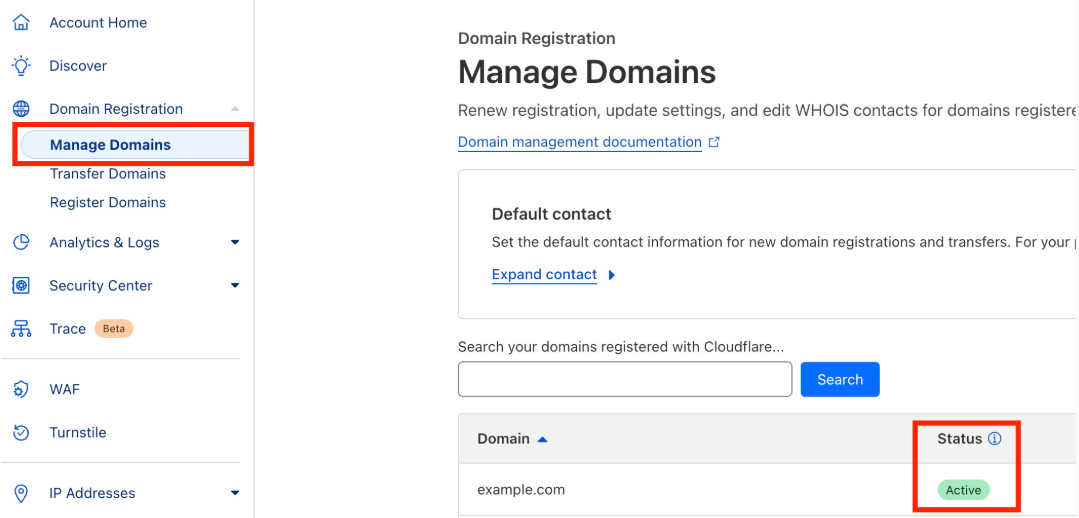1079x518 pixels.
Task: Click the Turnstile icon in sidebar
Action: coord(21,433)
